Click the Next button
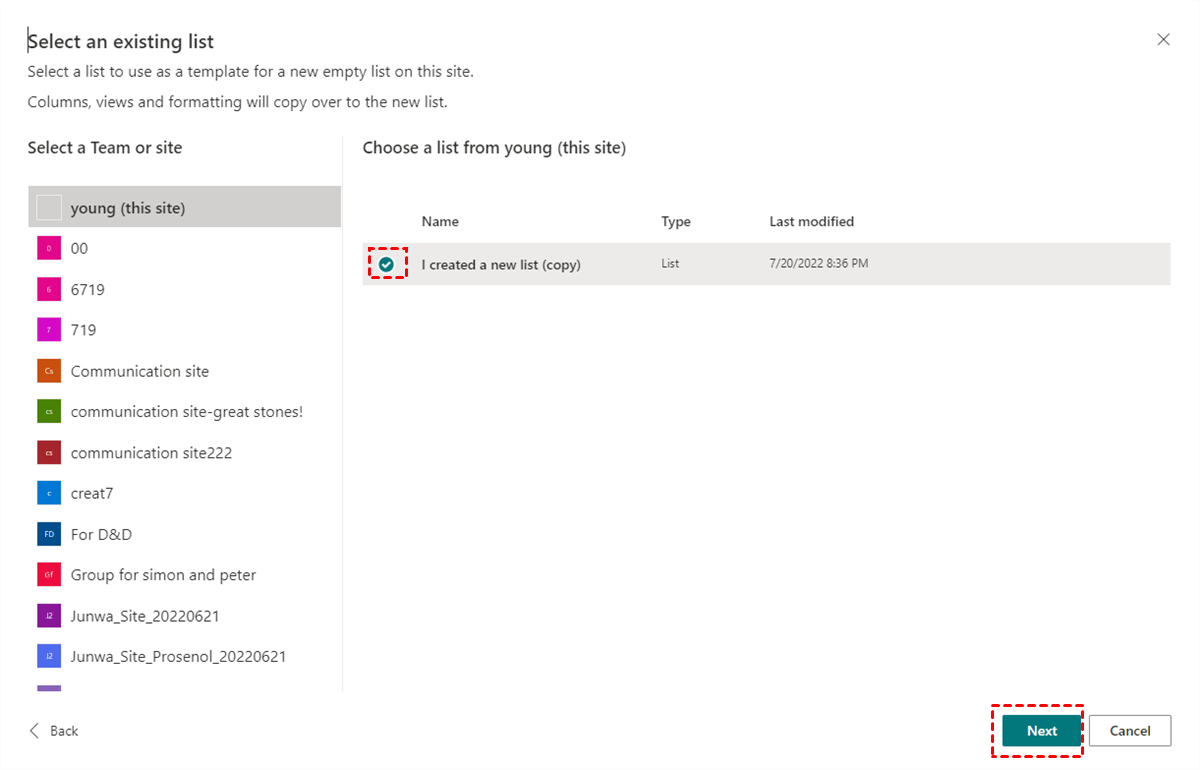Viewport: 1200px width, 770px height. pos(1041,731)
